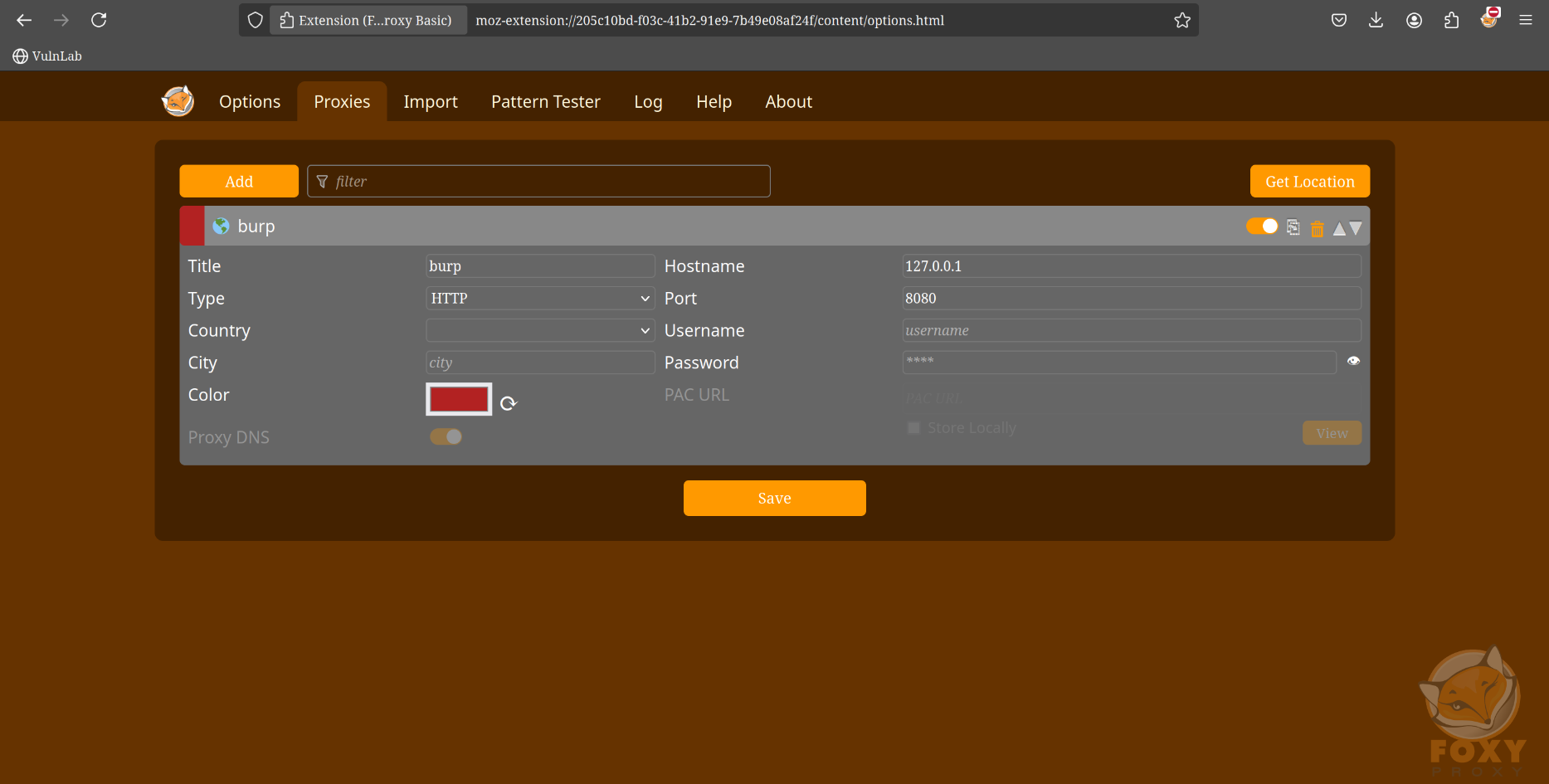Click the funnel icon in filter box
Viewport: 1549px width, 784px height.
coord(323,182)
